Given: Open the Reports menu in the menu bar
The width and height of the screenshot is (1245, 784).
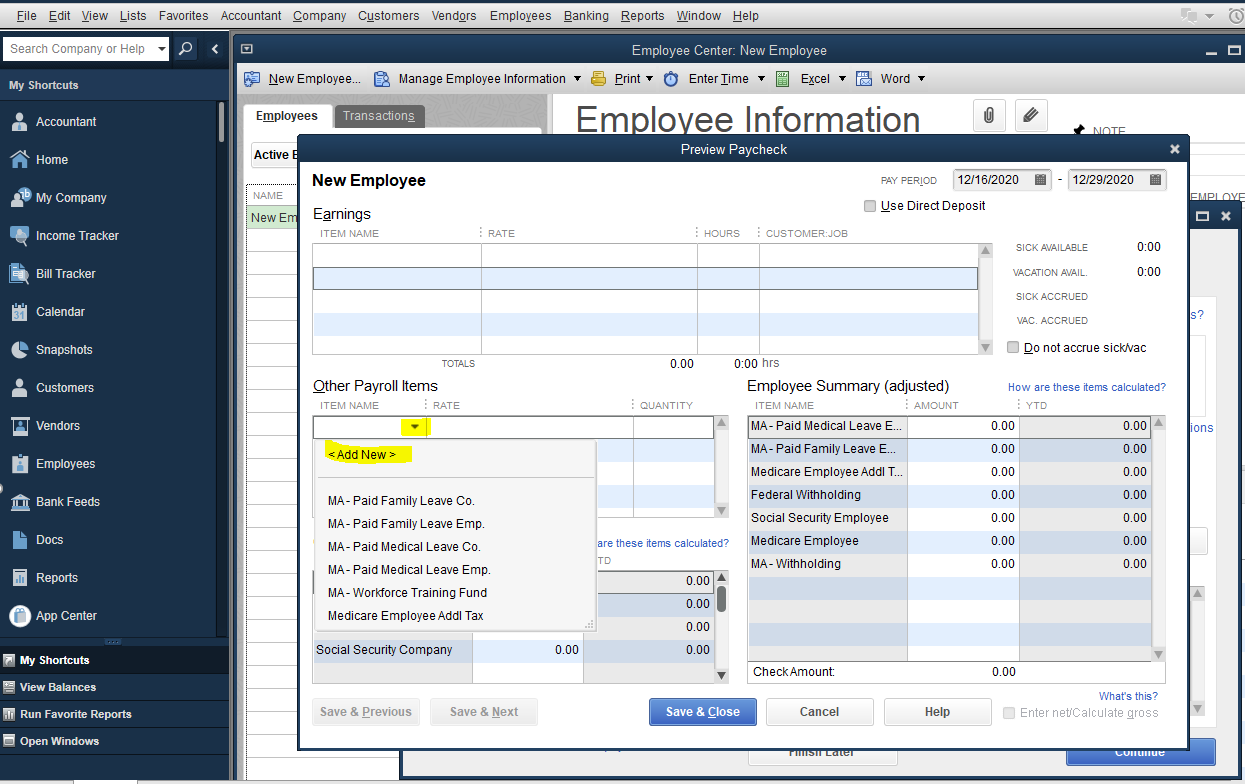Looking at the screenshot, I should click(x=642, y=16).
